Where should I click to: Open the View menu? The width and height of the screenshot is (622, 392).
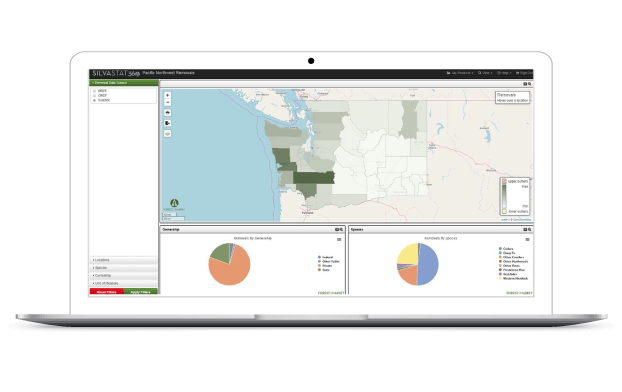[x=485, y=73]
